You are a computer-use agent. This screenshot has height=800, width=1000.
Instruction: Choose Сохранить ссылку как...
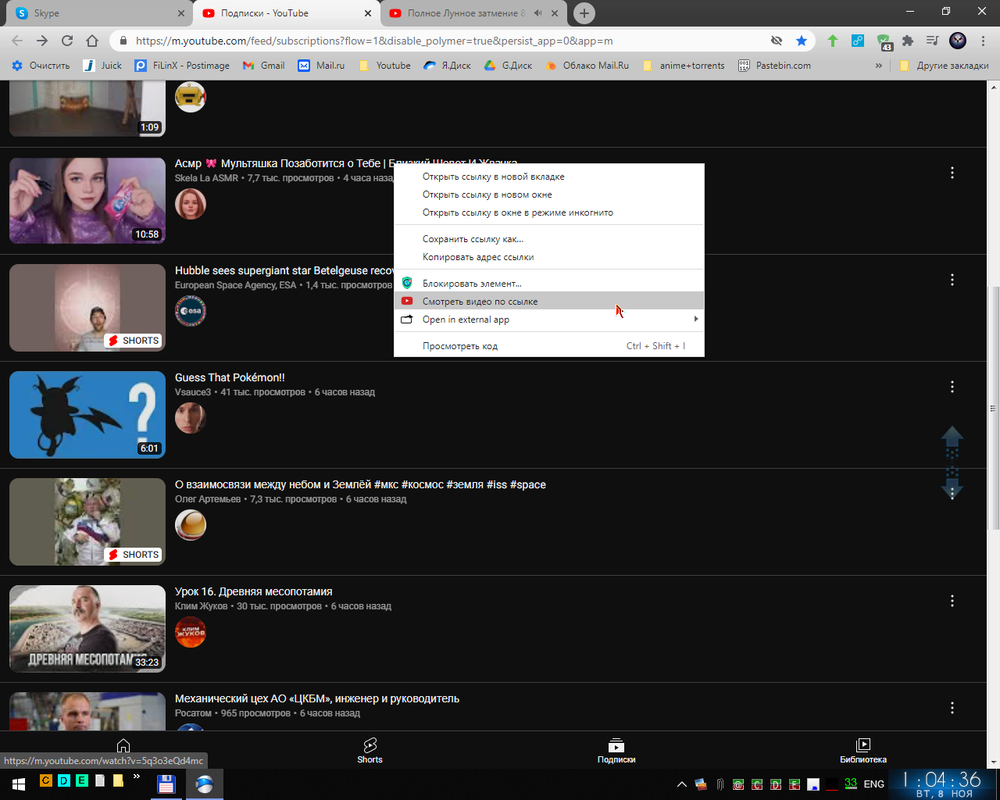tap(549, 239)
